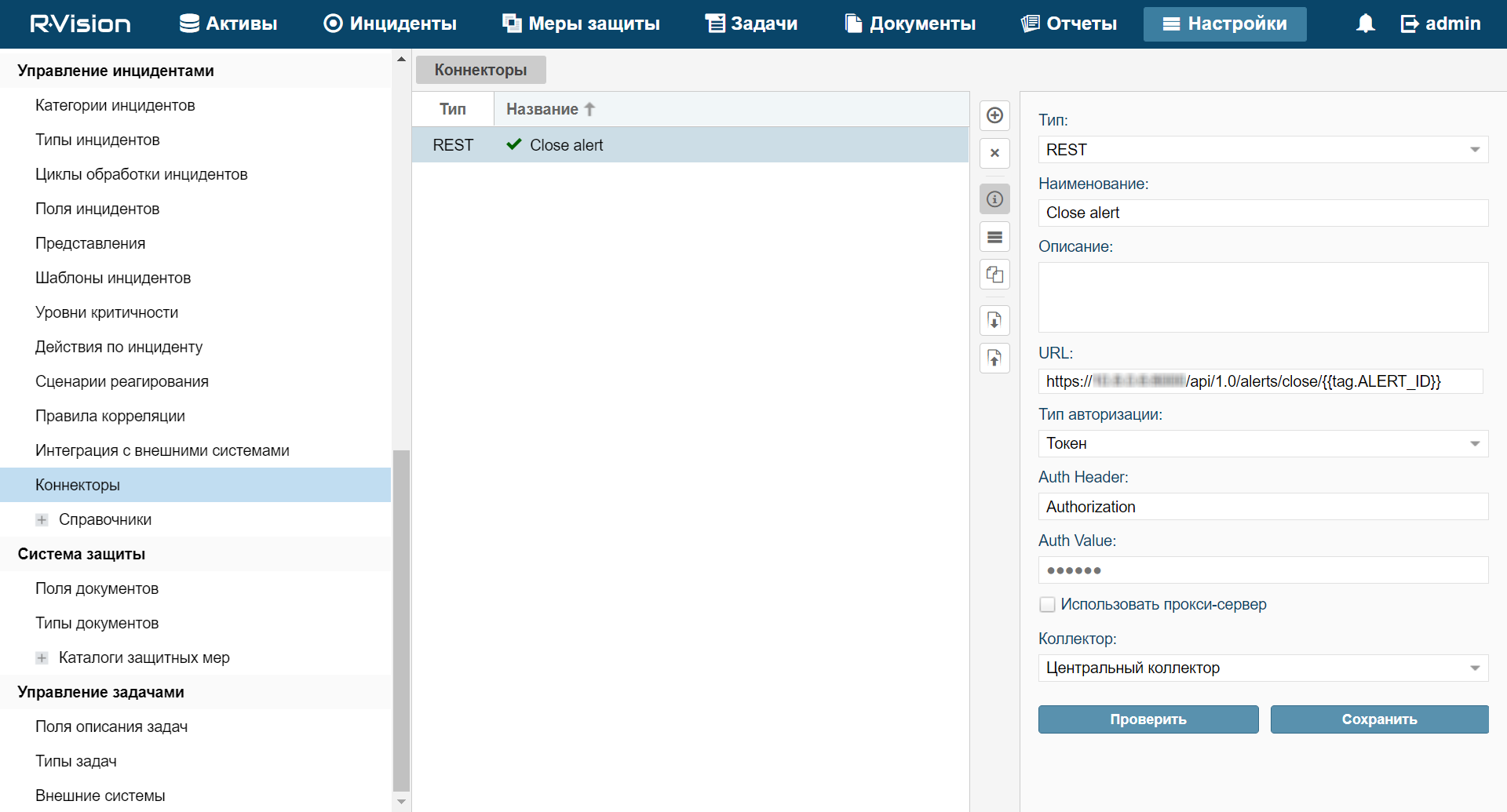Open the Тип dropdown showing REST

1262,150
